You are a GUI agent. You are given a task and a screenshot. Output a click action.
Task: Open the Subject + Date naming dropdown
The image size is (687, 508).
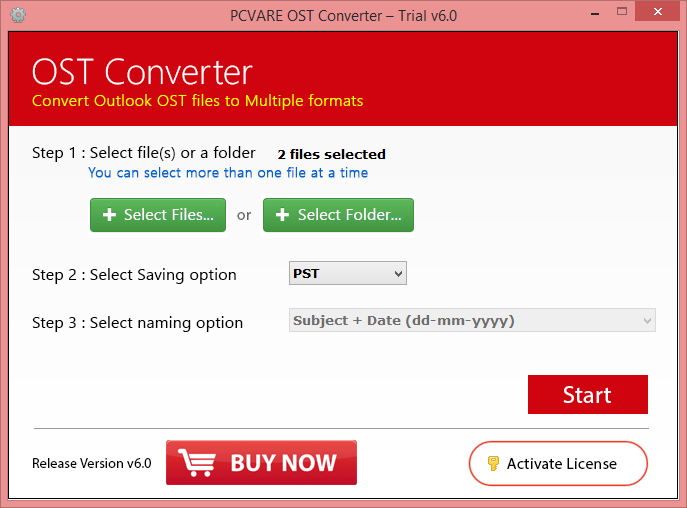472,320
